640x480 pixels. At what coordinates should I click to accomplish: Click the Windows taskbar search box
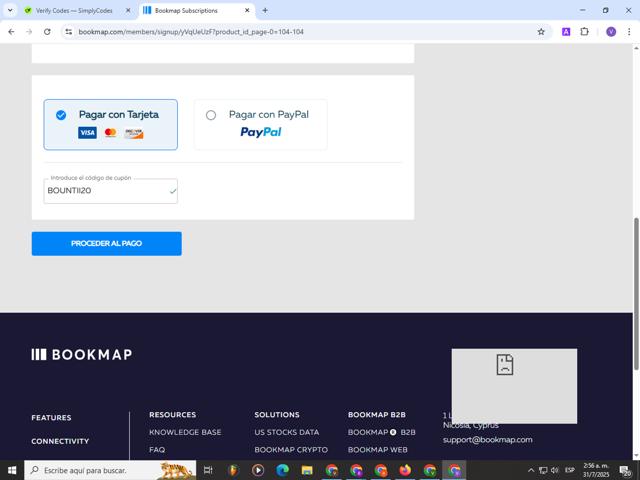pos(110,470)
